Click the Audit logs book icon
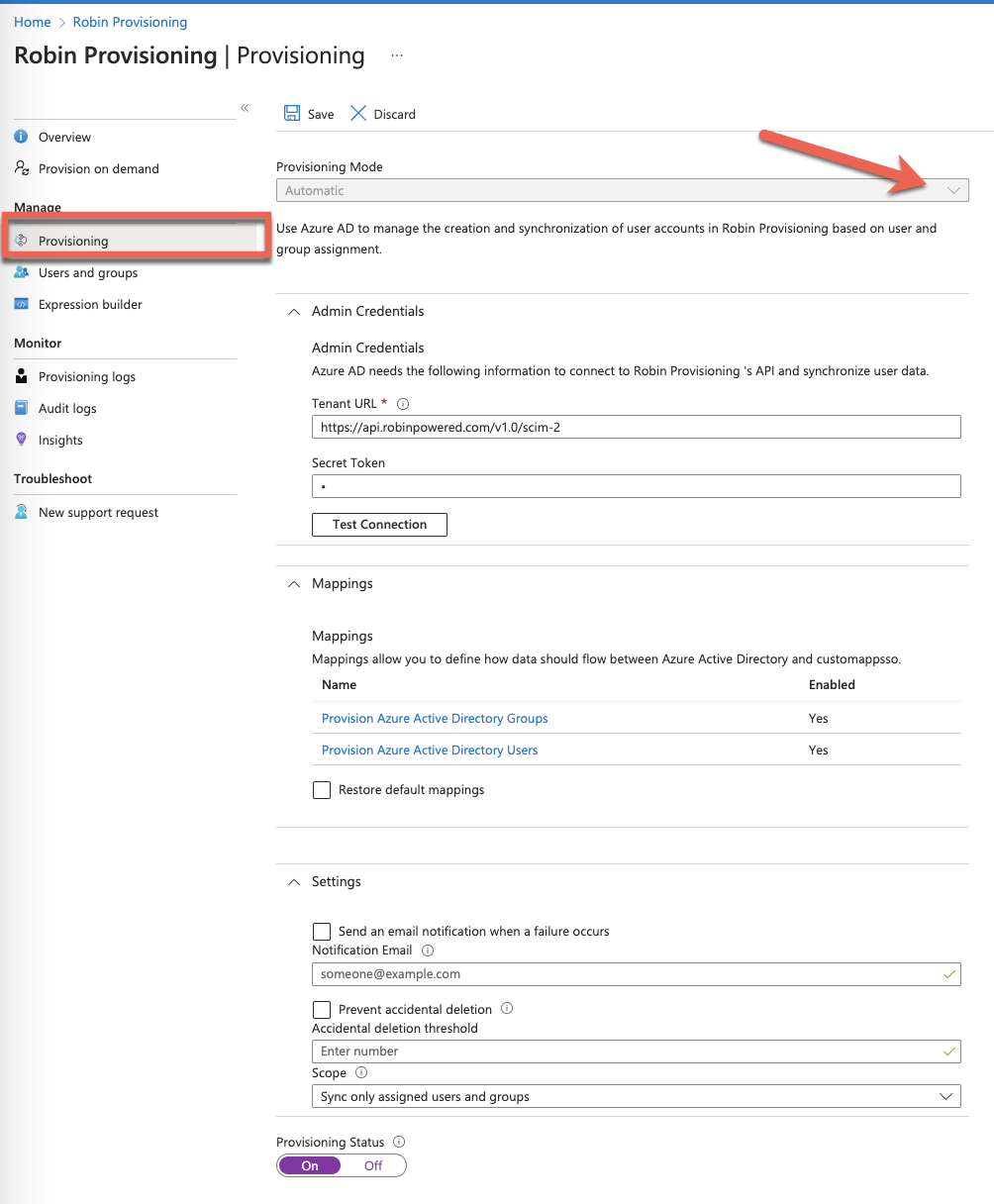Viewport: 994px width, 1204px height. 21,408
